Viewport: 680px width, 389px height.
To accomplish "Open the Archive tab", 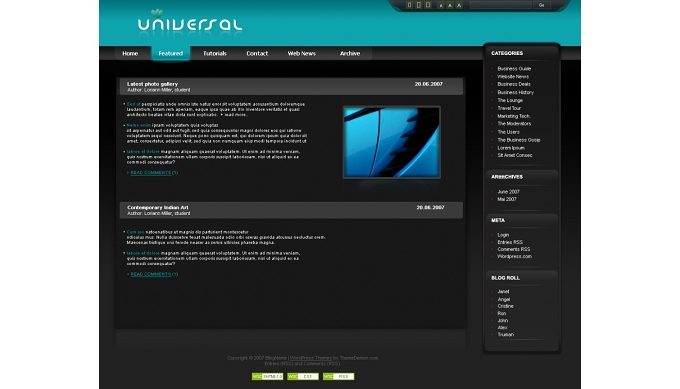I will [x=350, y=53].
